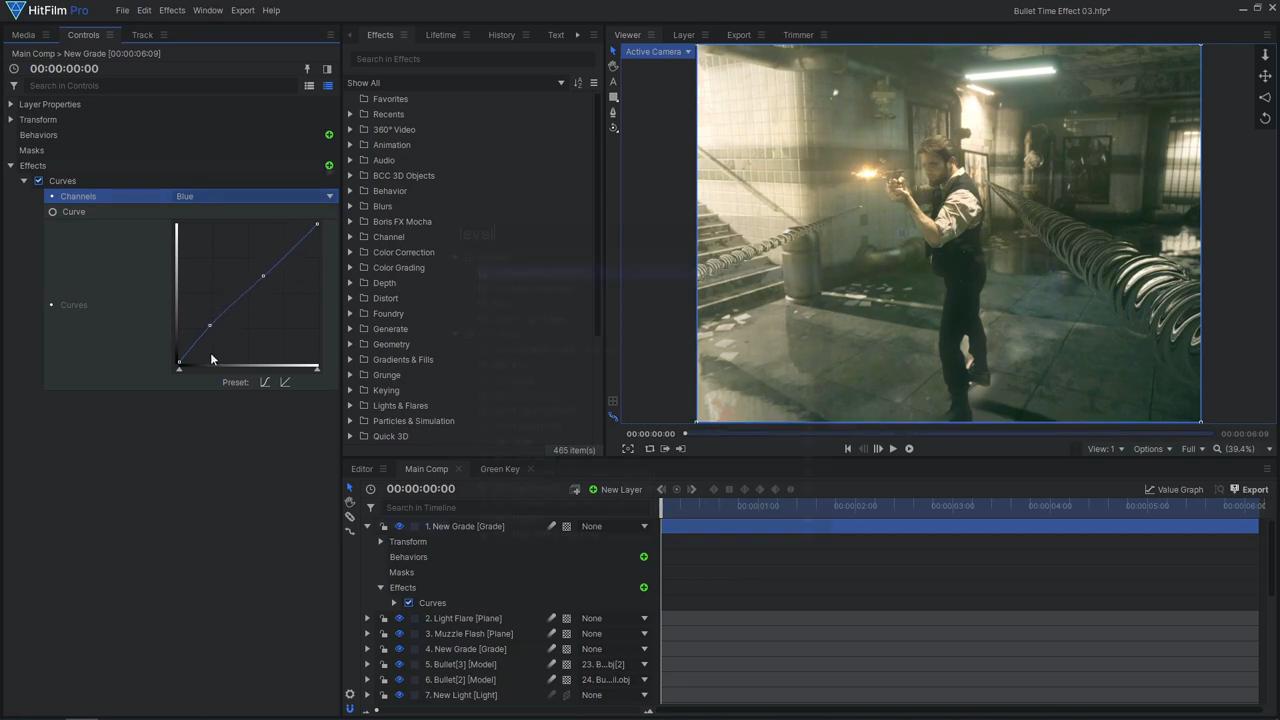The image size is (1280, 720).
Task: Play the viewer preview
Action: (x=893, y=449)
